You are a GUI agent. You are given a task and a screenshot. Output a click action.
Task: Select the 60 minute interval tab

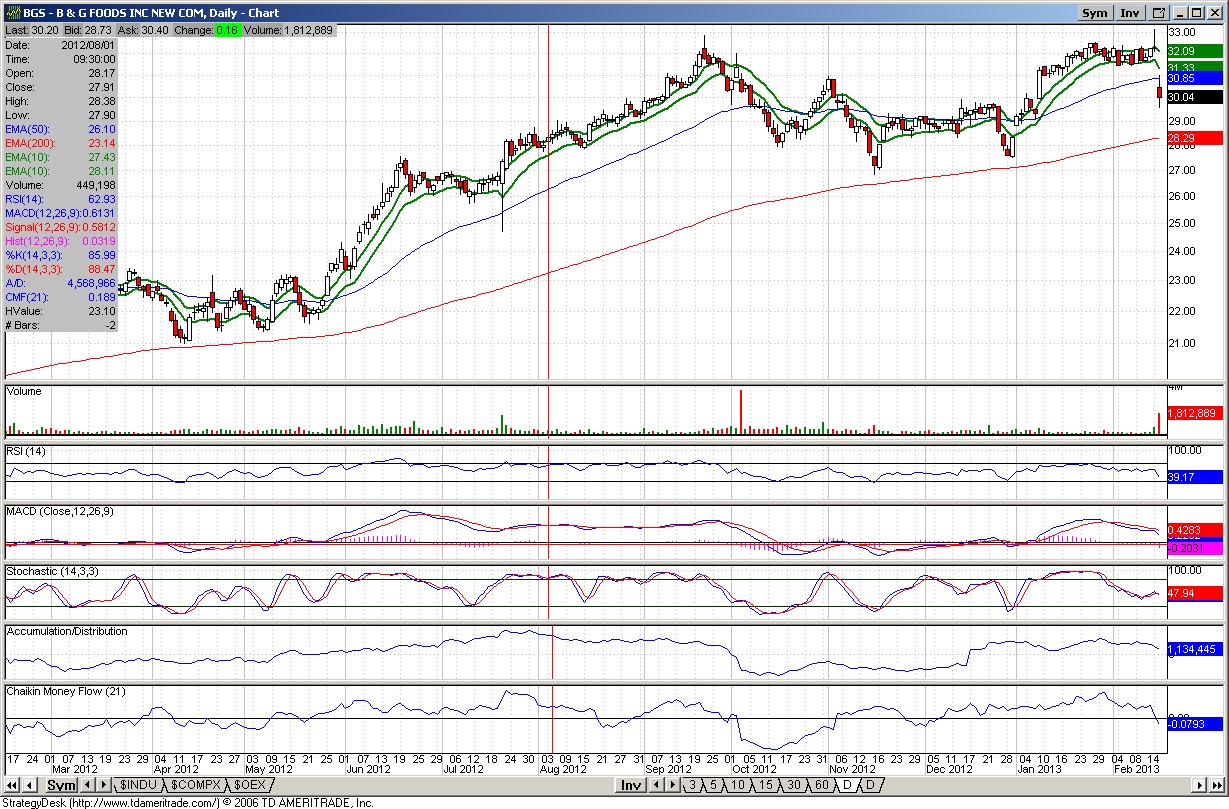[820, 786]
